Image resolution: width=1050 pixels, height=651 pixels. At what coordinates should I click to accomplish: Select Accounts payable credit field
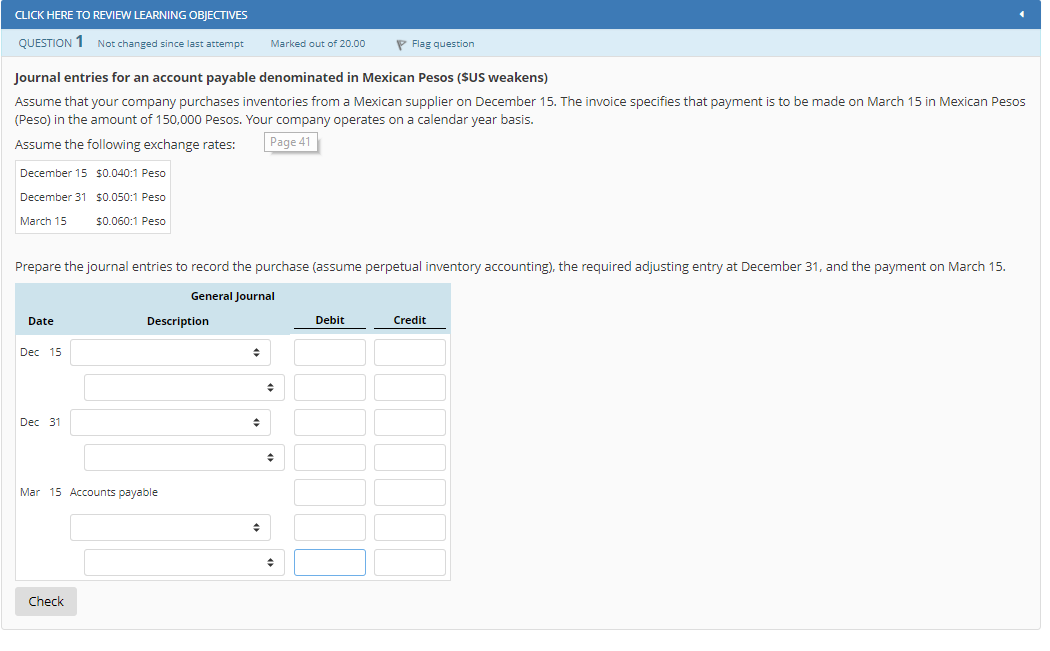(410, 492)
